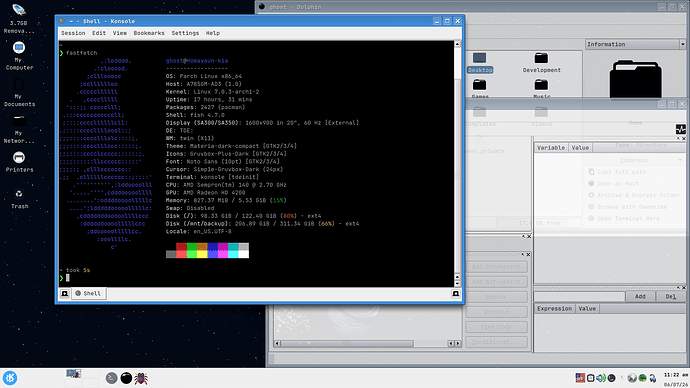Screen dimensions: 690x388
Task: Click the View Code button
Action: pyautogui.click(x=496, y=327)
